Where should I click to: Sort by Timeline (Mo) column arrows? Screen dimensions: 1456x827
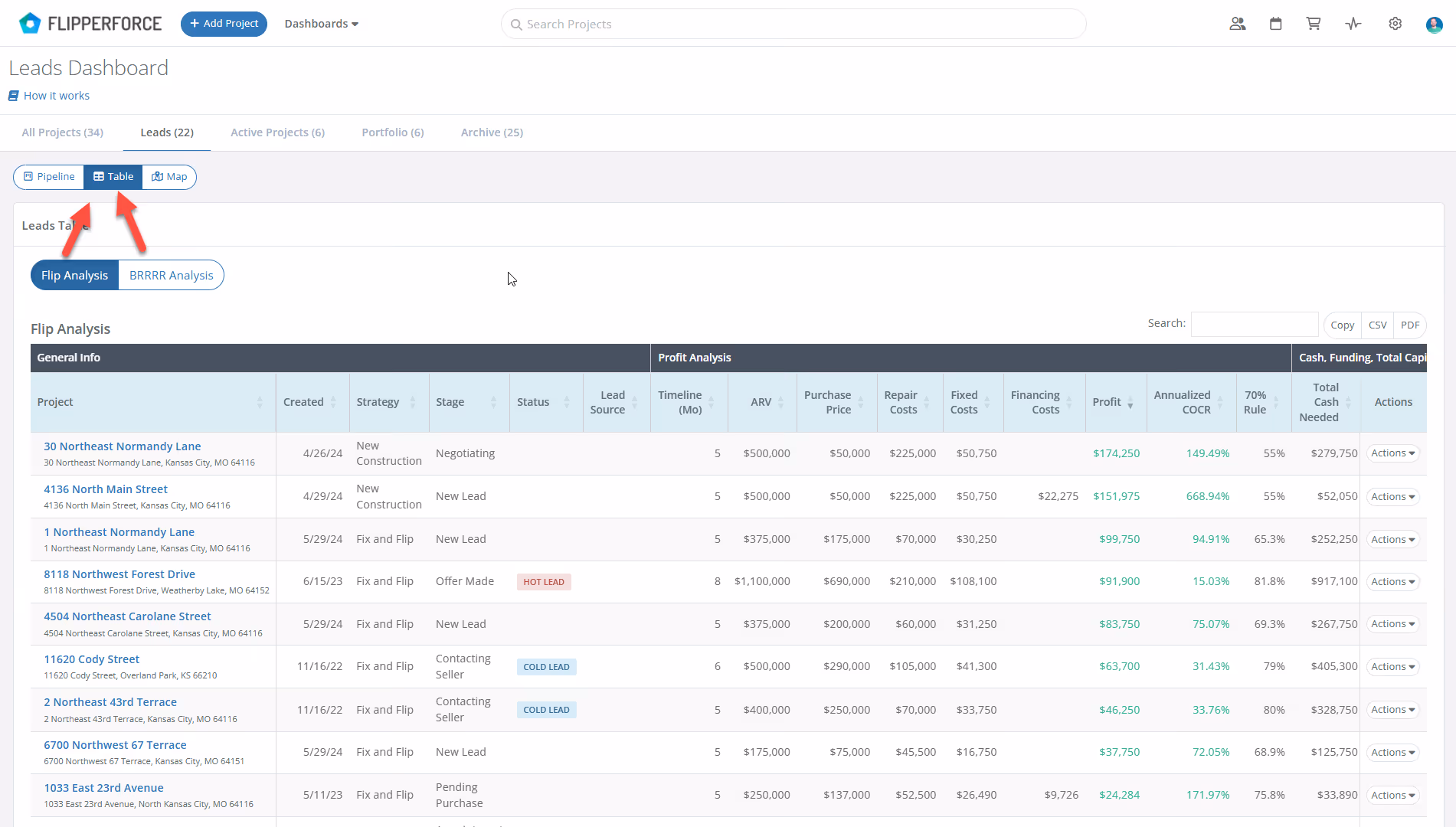coord(711,402)
